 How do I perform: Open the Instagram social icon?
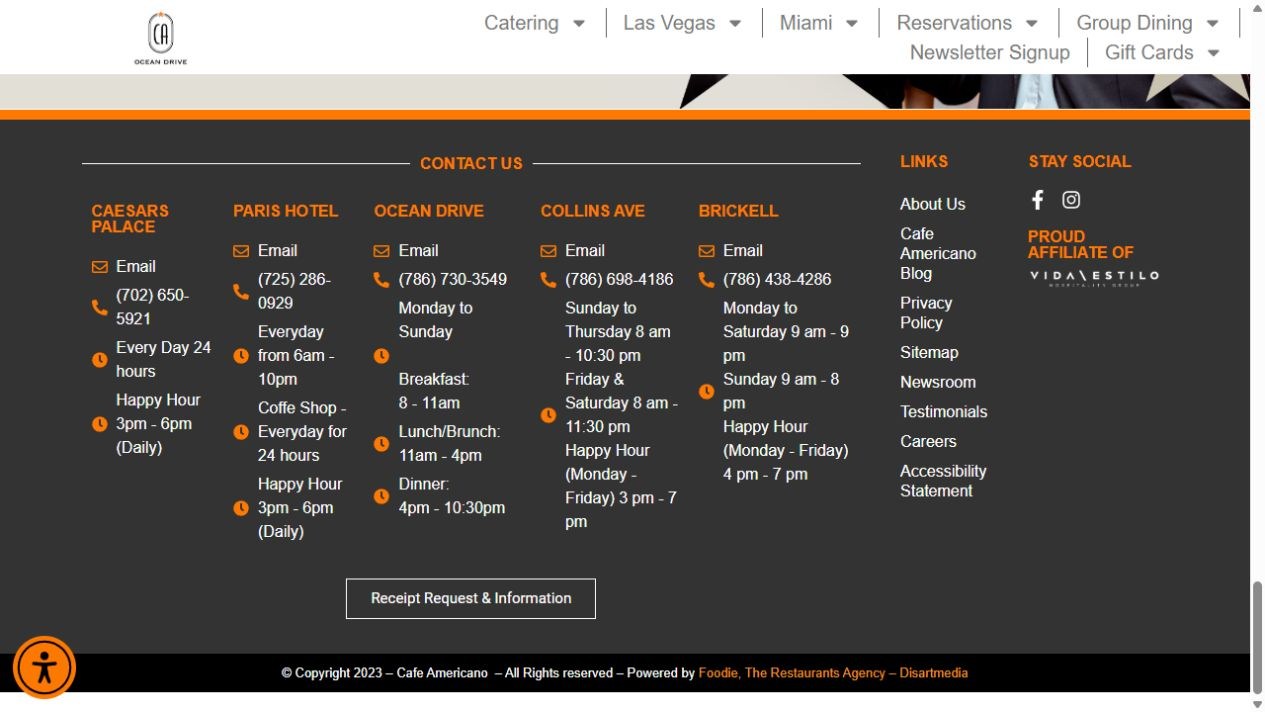(1071, 200)
